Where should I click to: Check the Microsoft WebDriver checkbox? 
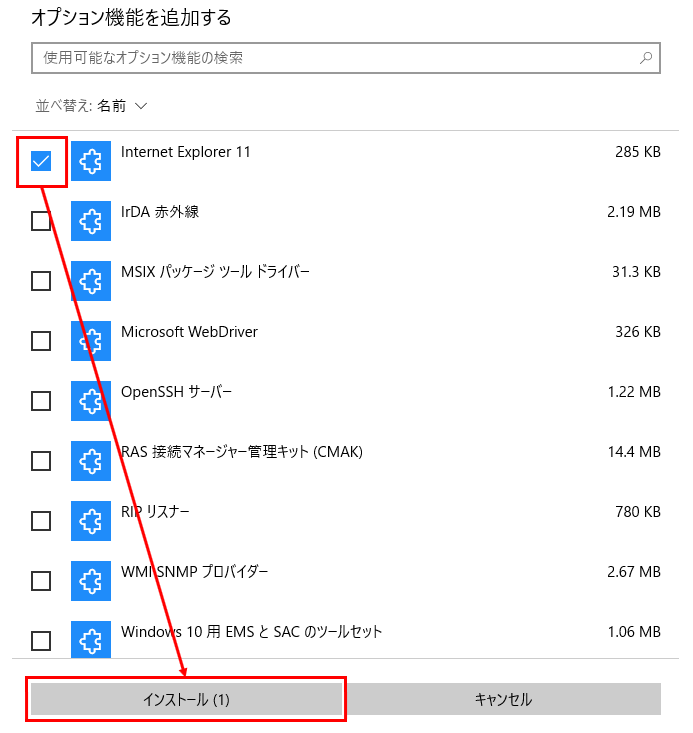coord(41,341)
